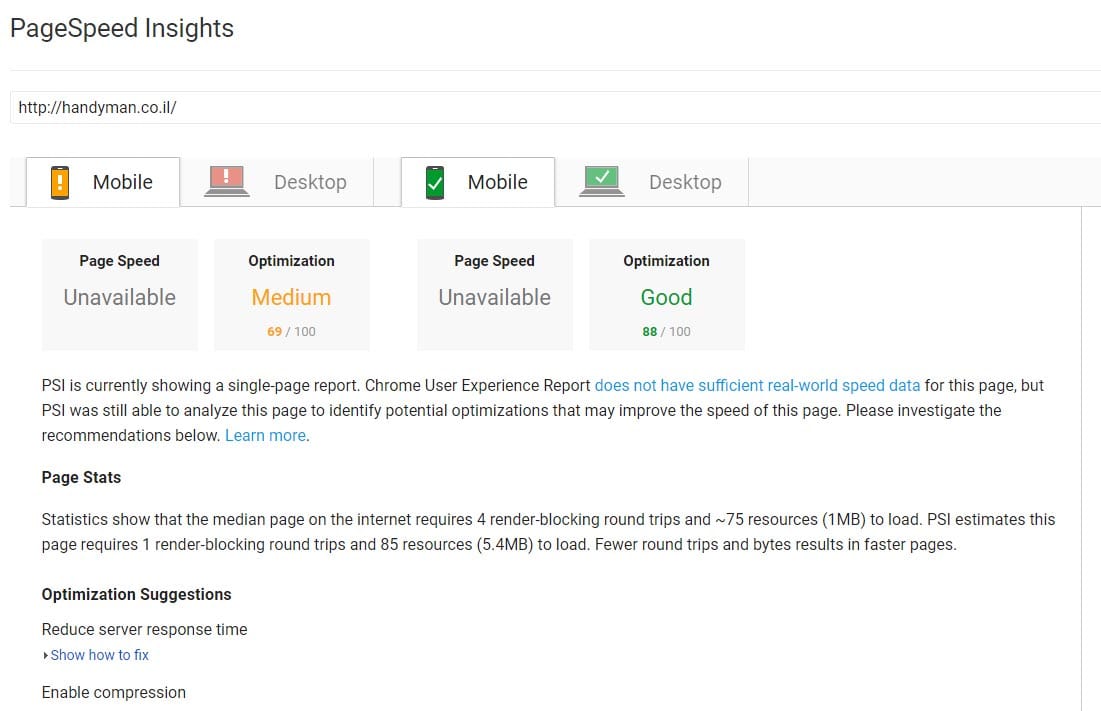The height and width of the screenshot is (711, 1101).
Task: Select the 69 / 100 score text
Action: (x=291, y=331)
